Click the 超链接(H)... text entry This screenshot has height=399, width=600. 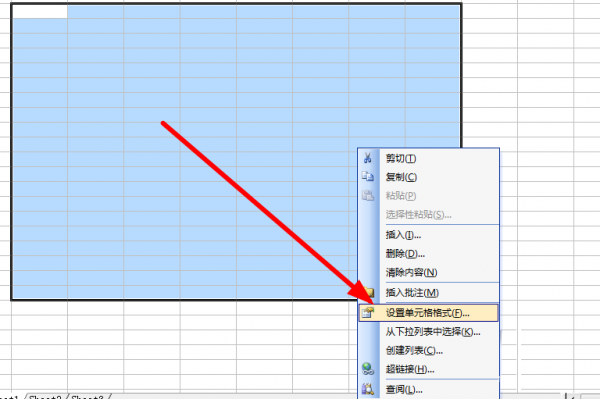410,369
